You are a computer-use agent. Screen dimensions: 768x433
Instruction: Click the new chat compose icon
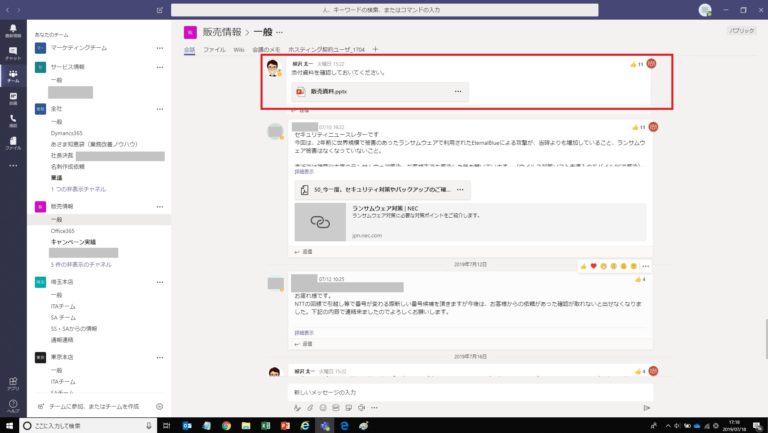pos(162,10)
